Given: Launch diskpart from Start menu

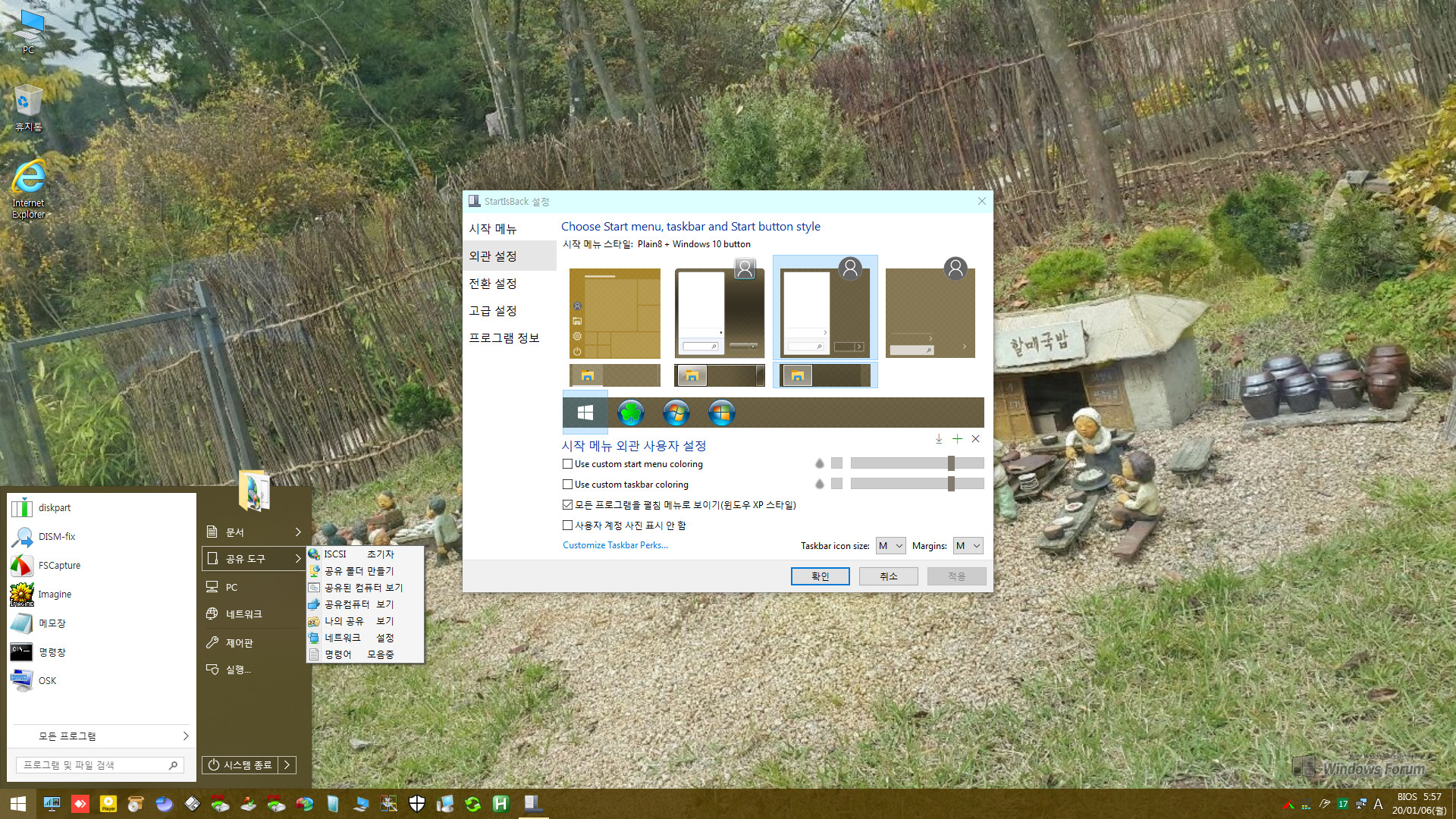Looking at the screenshot, I should 102,507.
